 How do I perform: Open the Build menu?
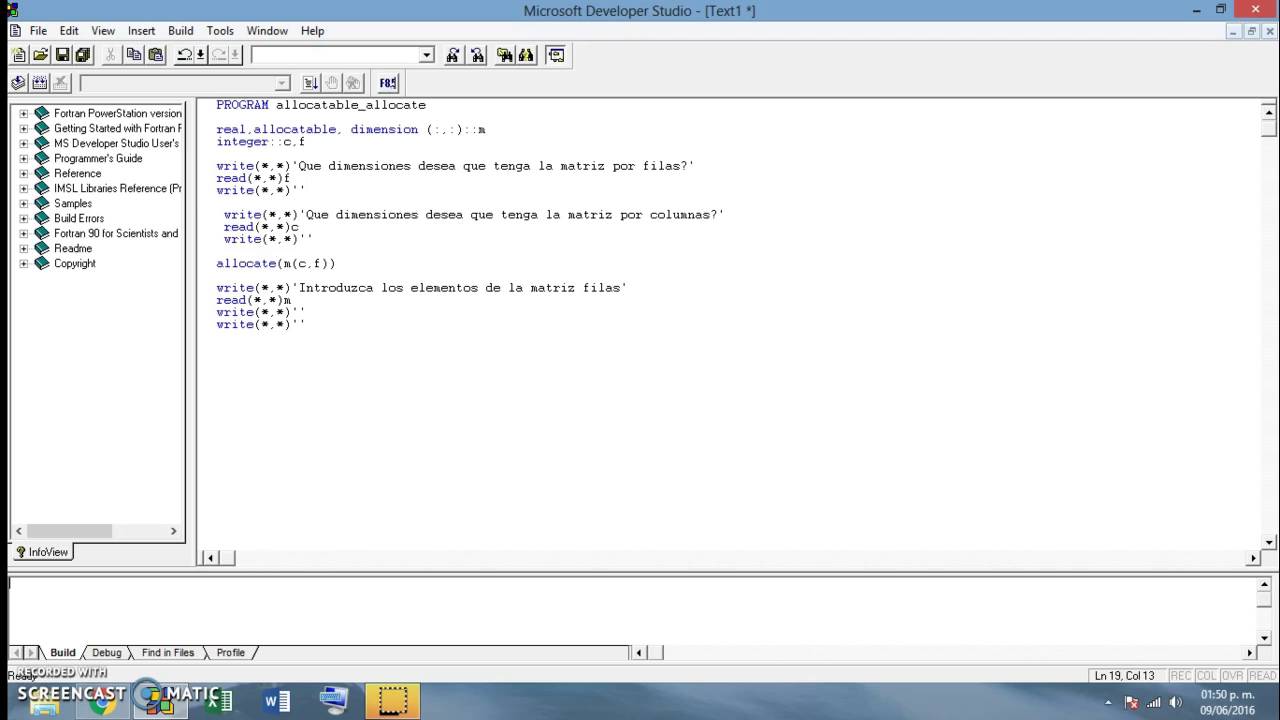(181, 31)
